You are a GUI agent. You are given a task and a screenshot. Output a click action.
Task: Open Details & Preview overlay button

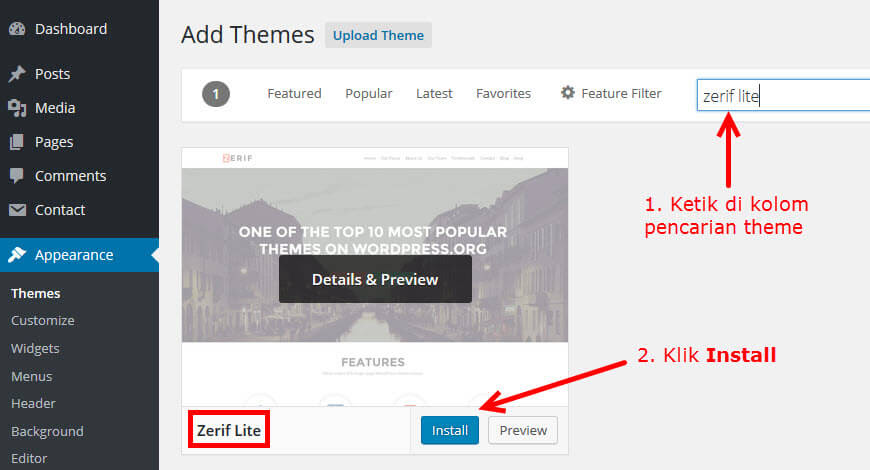click(375, 279)
